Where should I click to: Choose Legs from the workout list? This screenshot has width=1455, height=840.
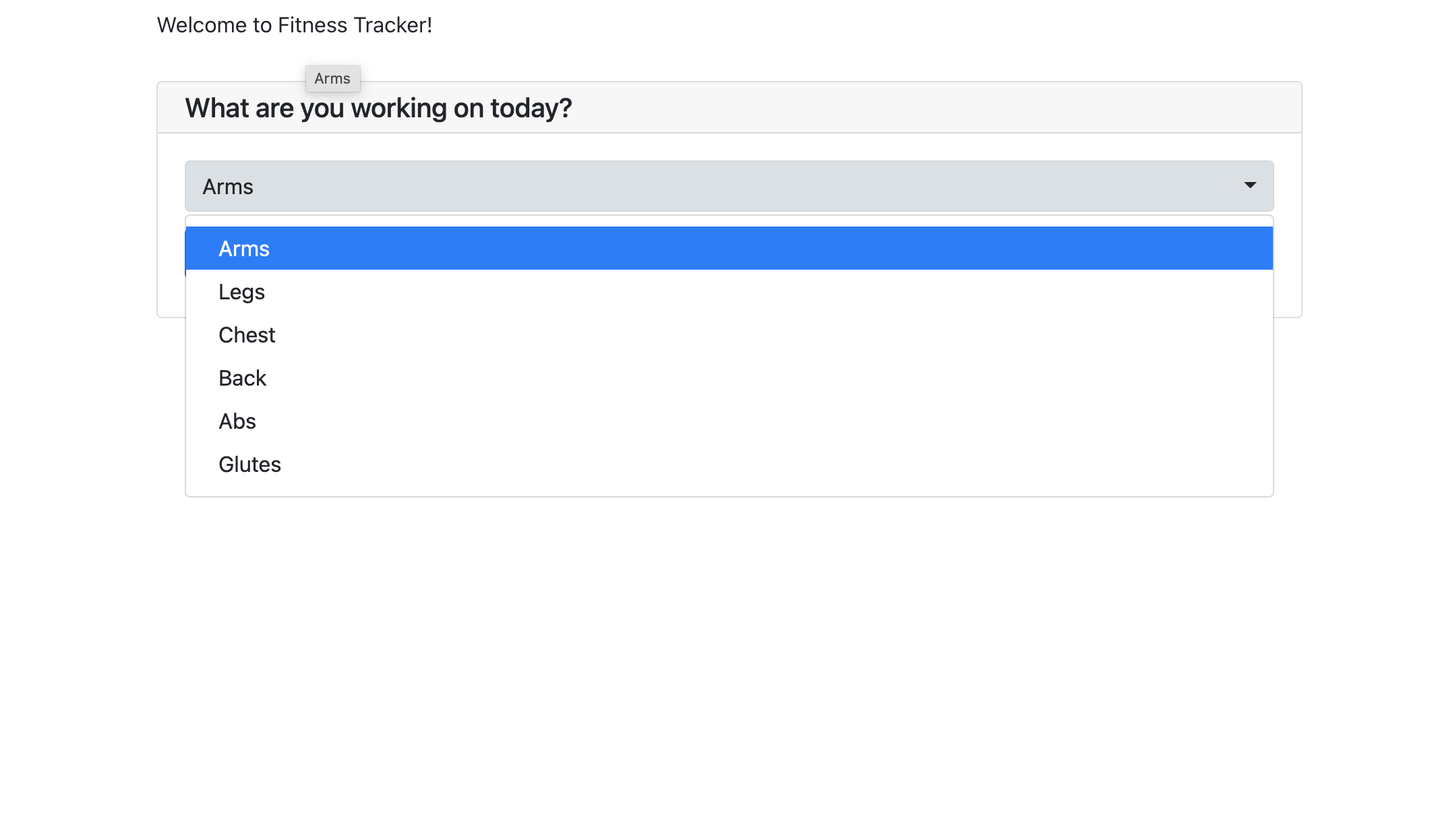click(729, 291)
